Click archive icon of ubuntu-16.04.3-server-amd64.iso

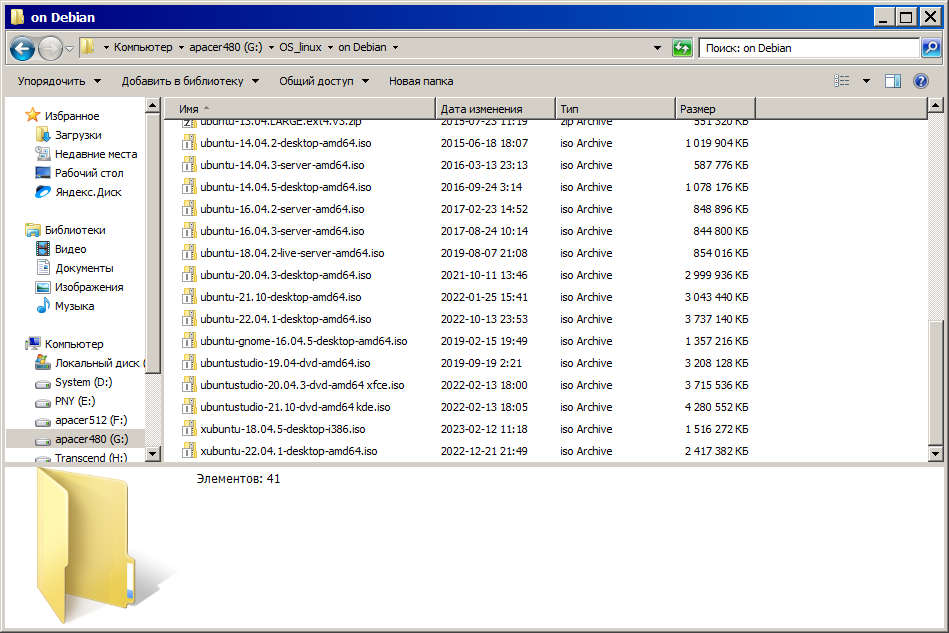[189, 231]
